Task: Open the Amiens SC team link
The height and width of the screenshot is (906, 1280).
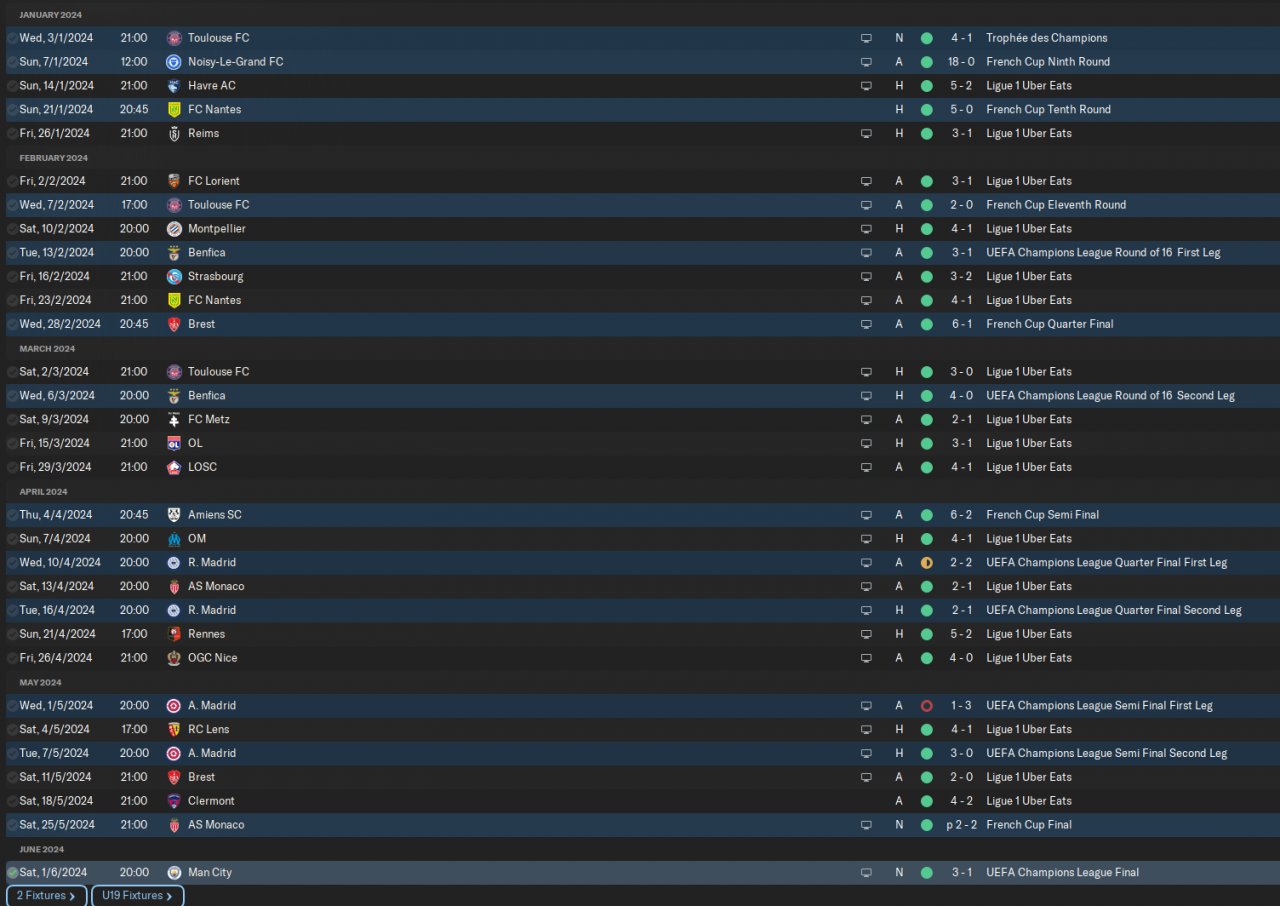Action: (215, 515)
